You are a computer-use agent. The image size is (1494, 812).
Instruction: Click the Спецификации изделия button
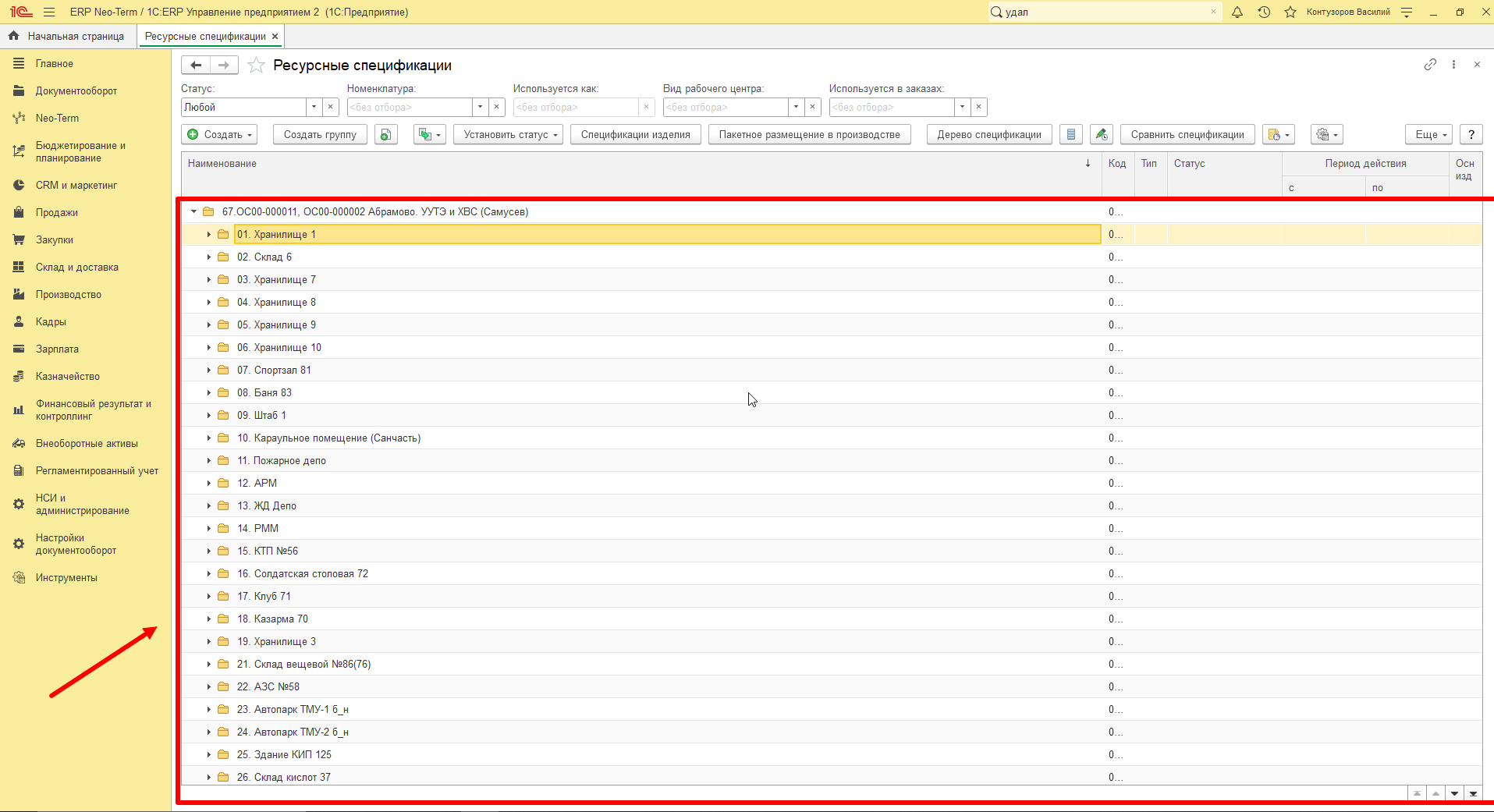coord(635,134)
